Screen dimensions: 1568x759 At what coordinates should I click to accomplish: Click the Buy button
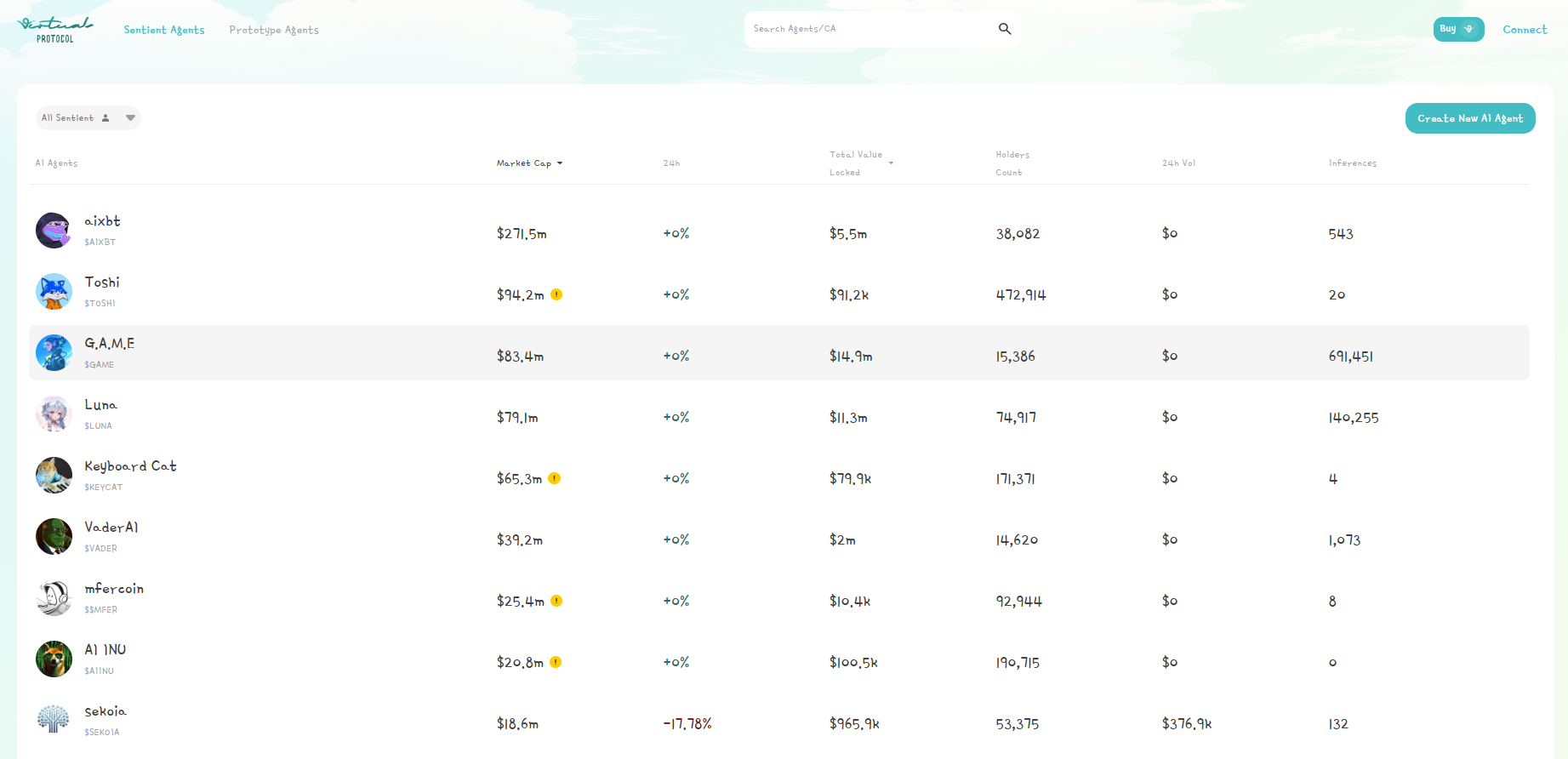click(1458, 29)
